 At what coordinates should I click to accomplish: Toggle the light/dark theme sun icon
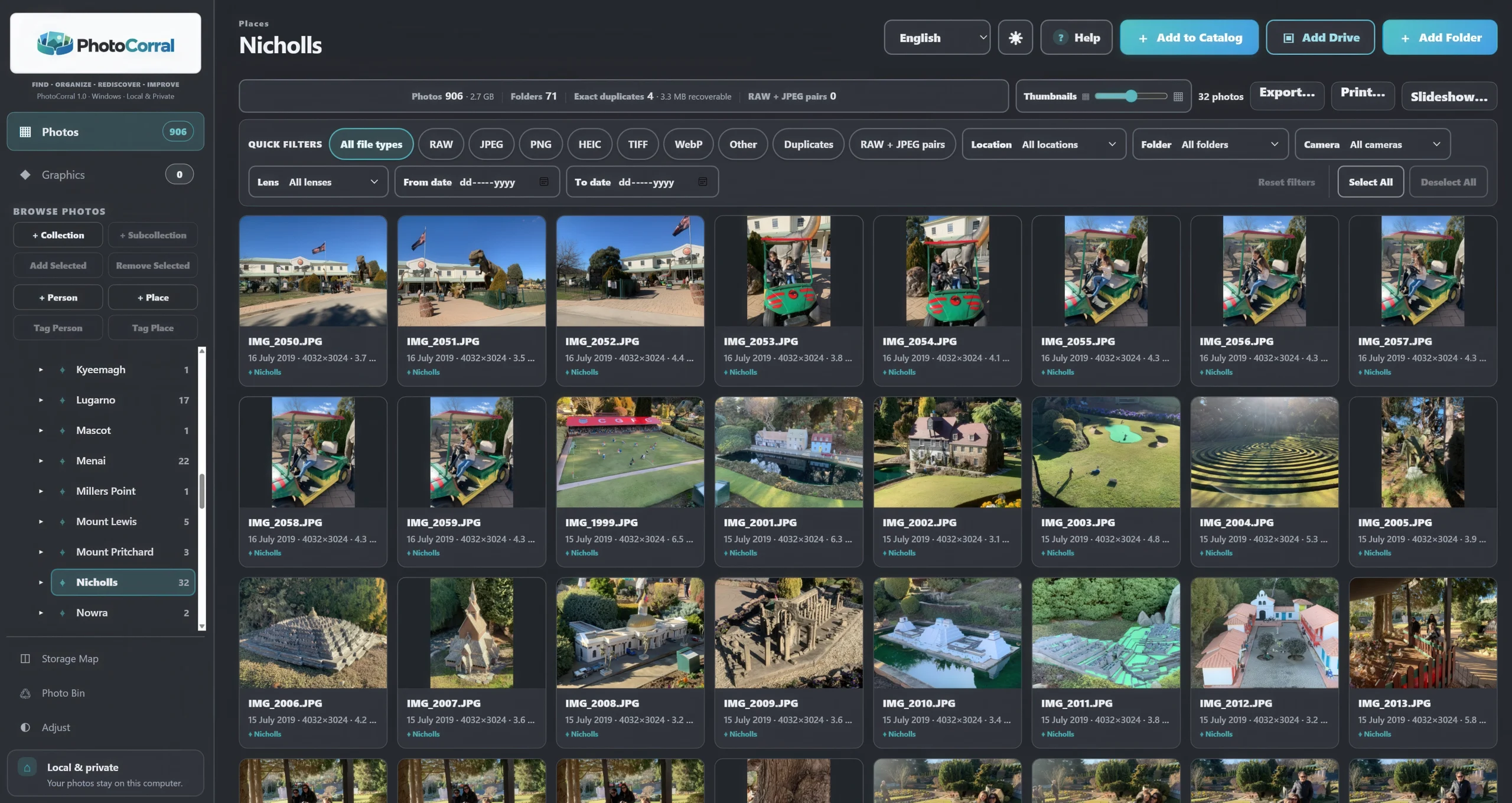(x=1015, y=38)
